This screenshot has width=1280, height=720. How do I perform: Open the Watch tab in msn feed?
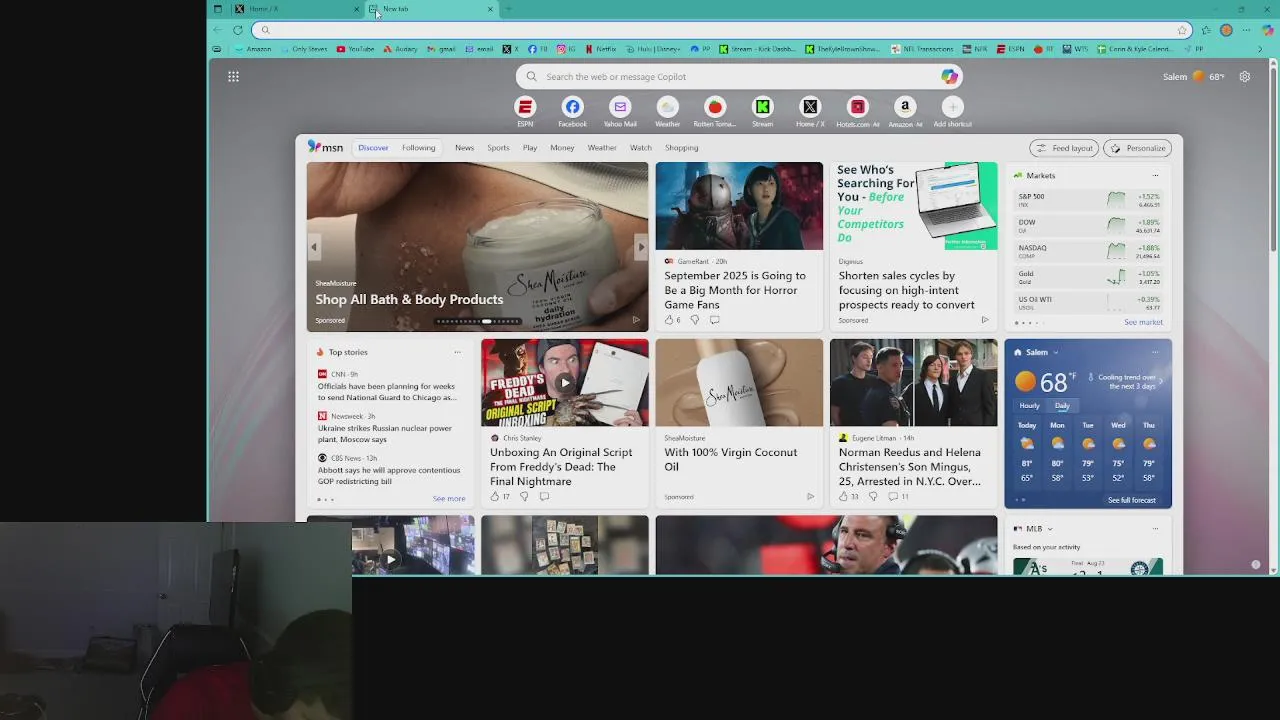coord(641,148)
